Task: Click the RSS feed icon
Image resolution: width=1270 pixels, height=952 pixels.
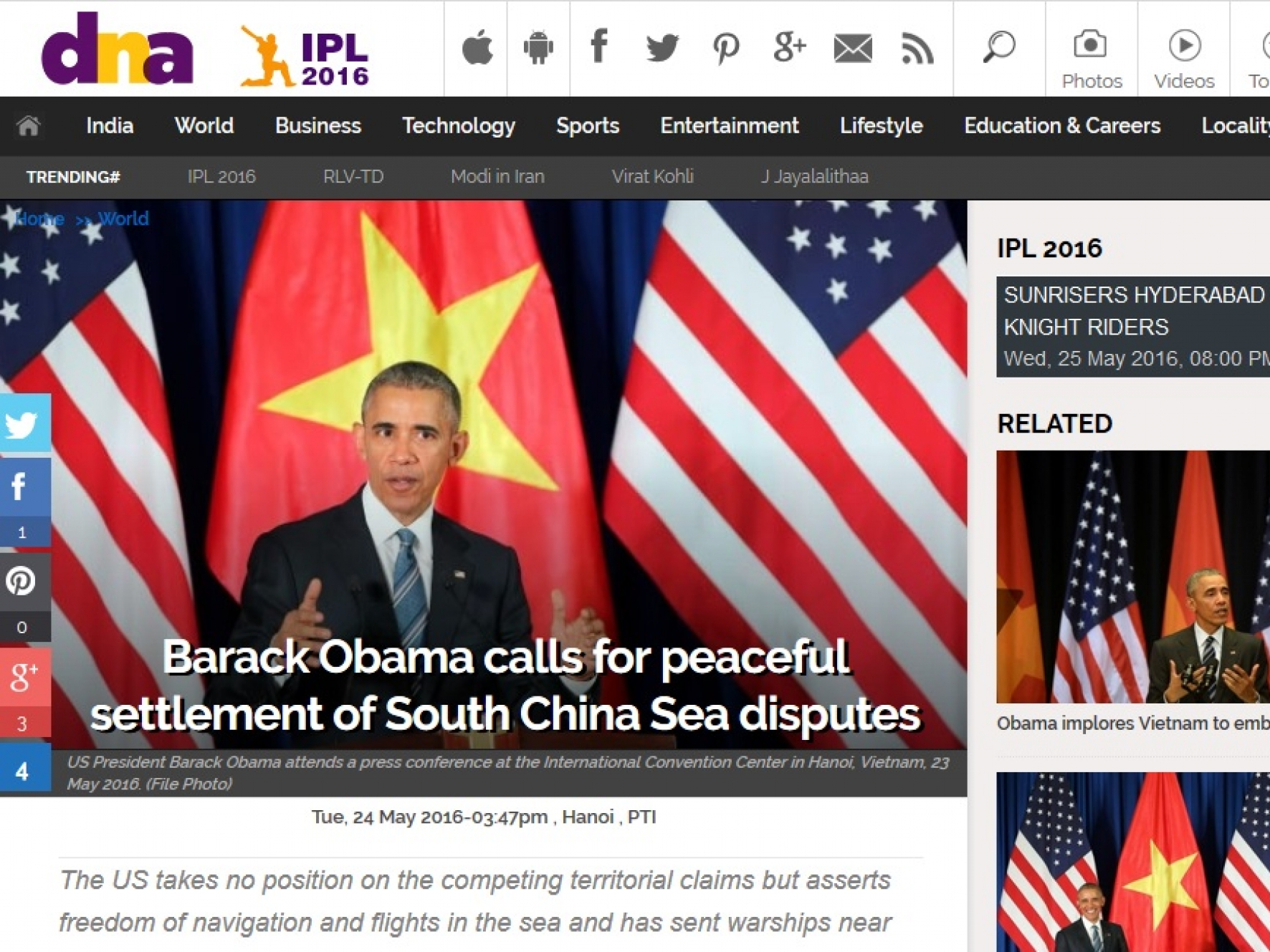Action: point(915,47)
